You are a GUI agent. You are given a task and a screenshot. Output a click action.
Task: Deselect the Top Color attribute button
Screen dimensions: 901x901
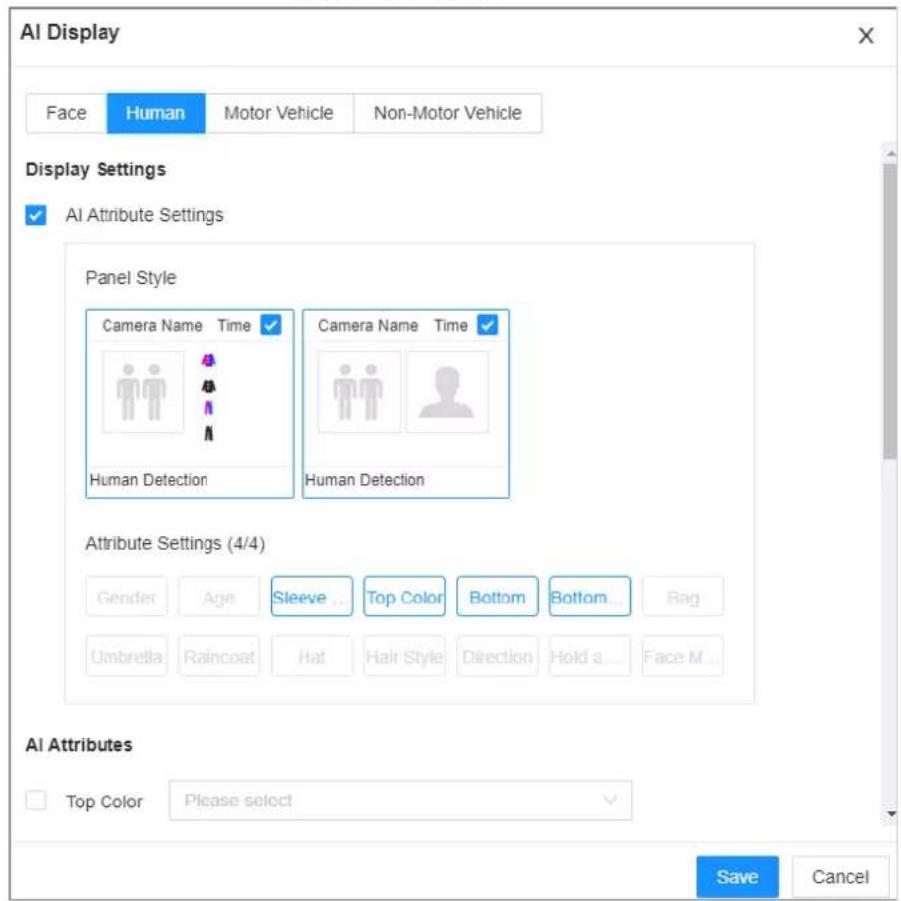point(405,596)
